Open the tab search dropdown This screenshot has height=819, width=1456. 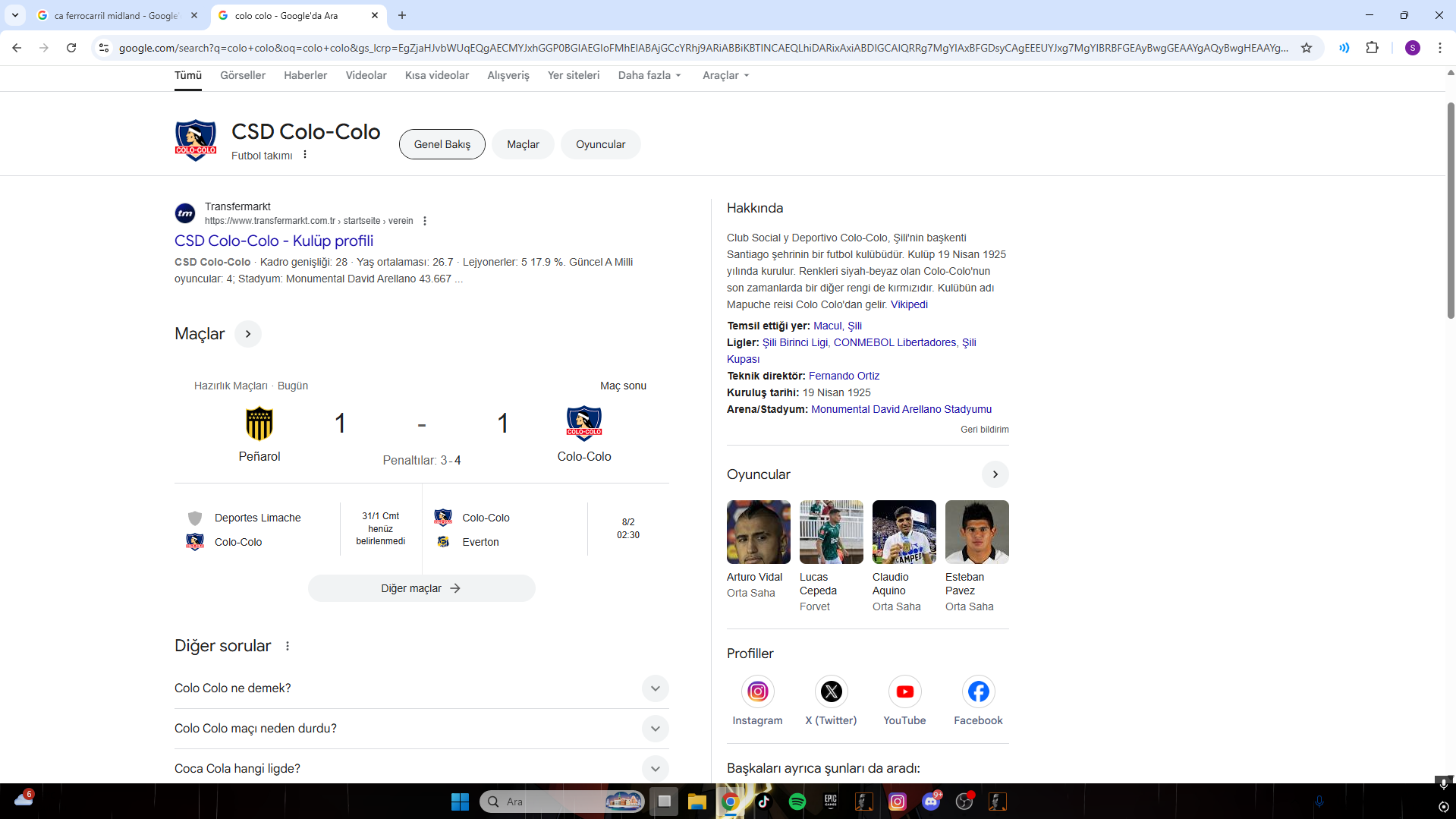coord(15,15)
